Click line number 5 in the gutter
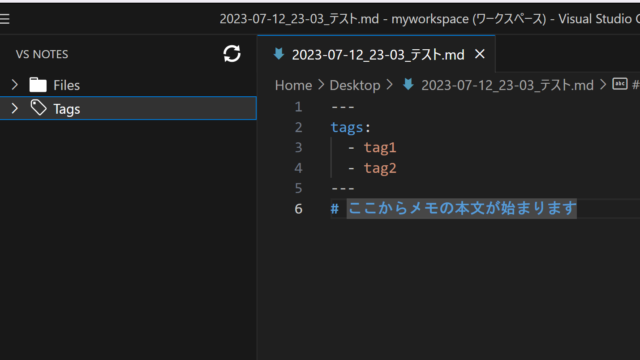 (298, 189)
